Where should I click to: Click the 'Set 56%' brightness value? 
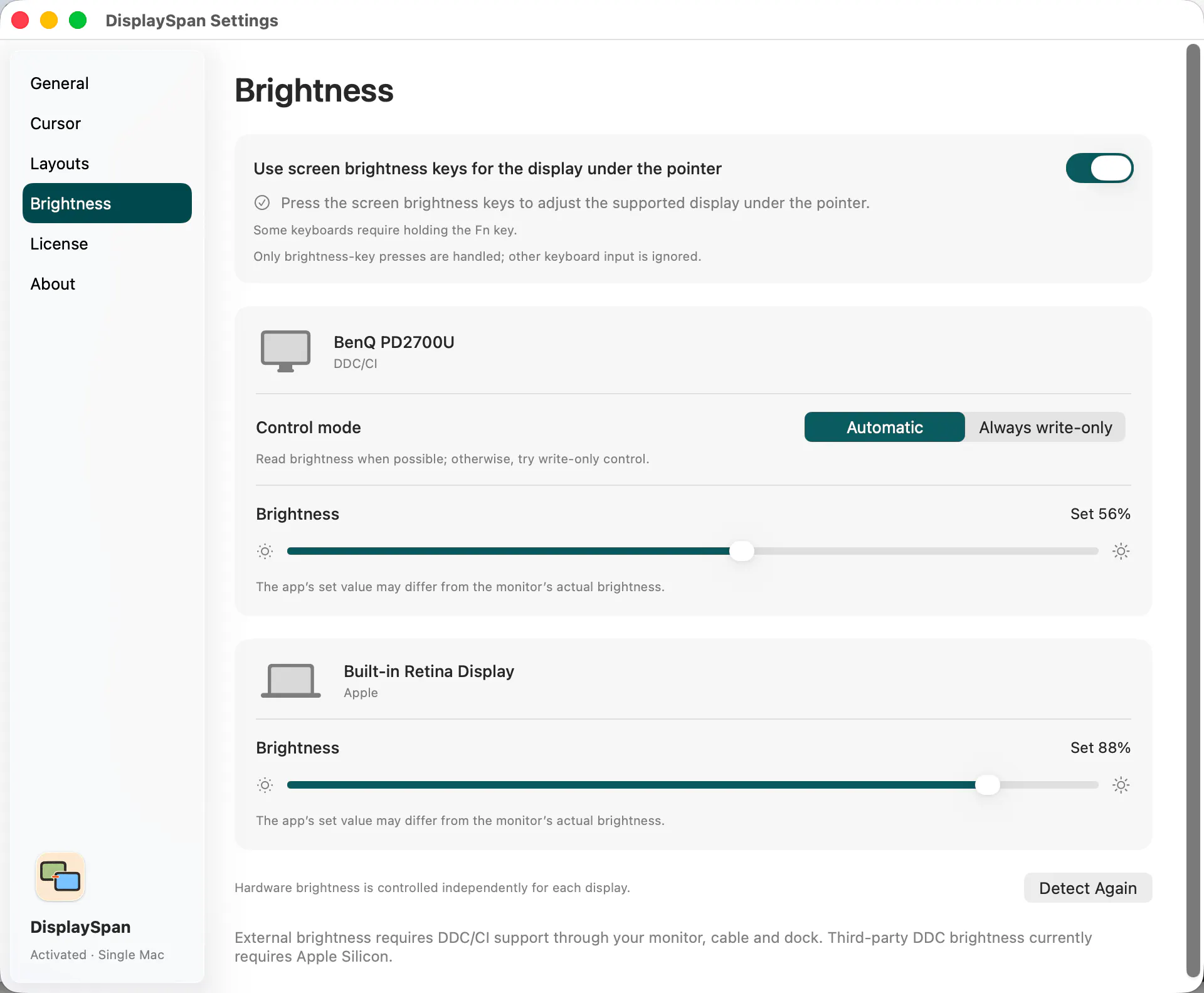1100,514
